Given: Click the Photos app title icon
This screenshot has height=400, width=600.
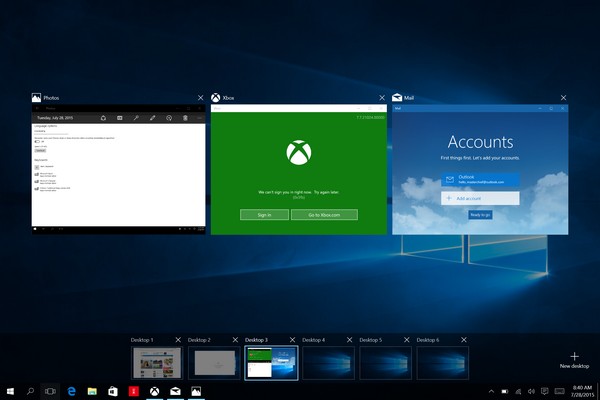Looking at the screenshot, I should click(36, 98).
